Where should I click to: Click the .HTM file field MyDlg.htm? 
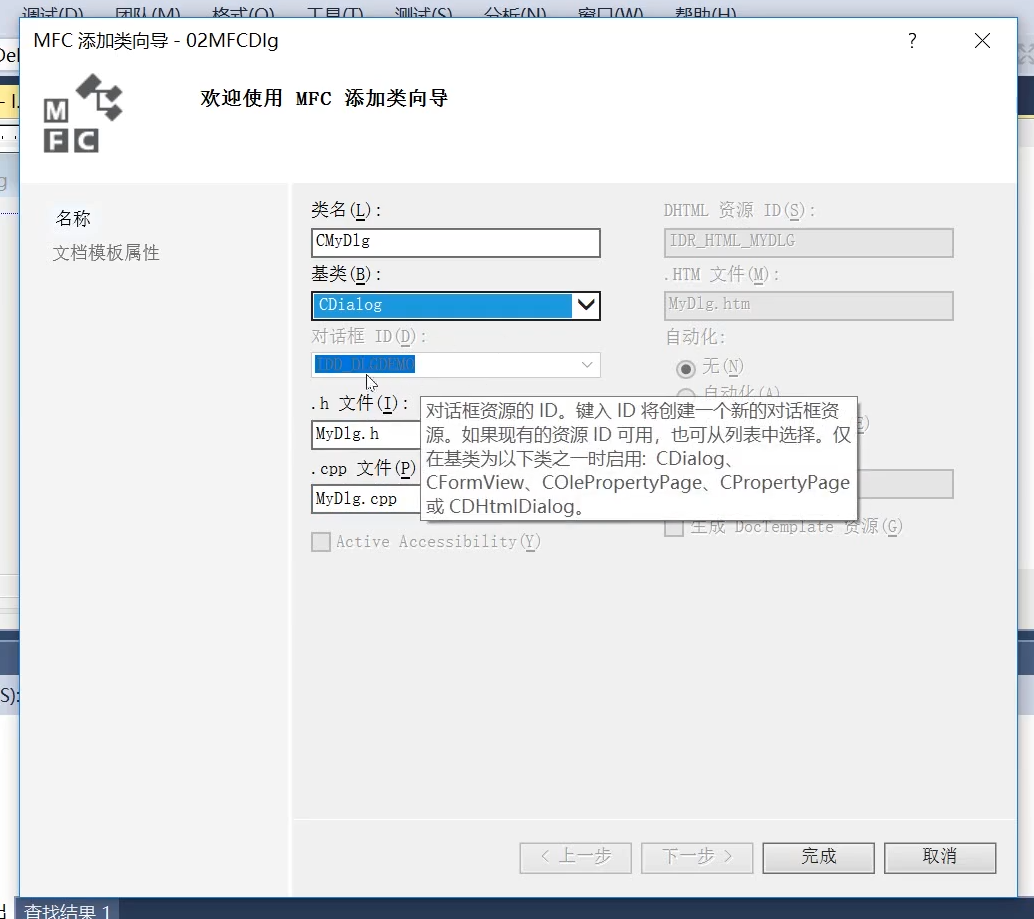click(808, 306)
